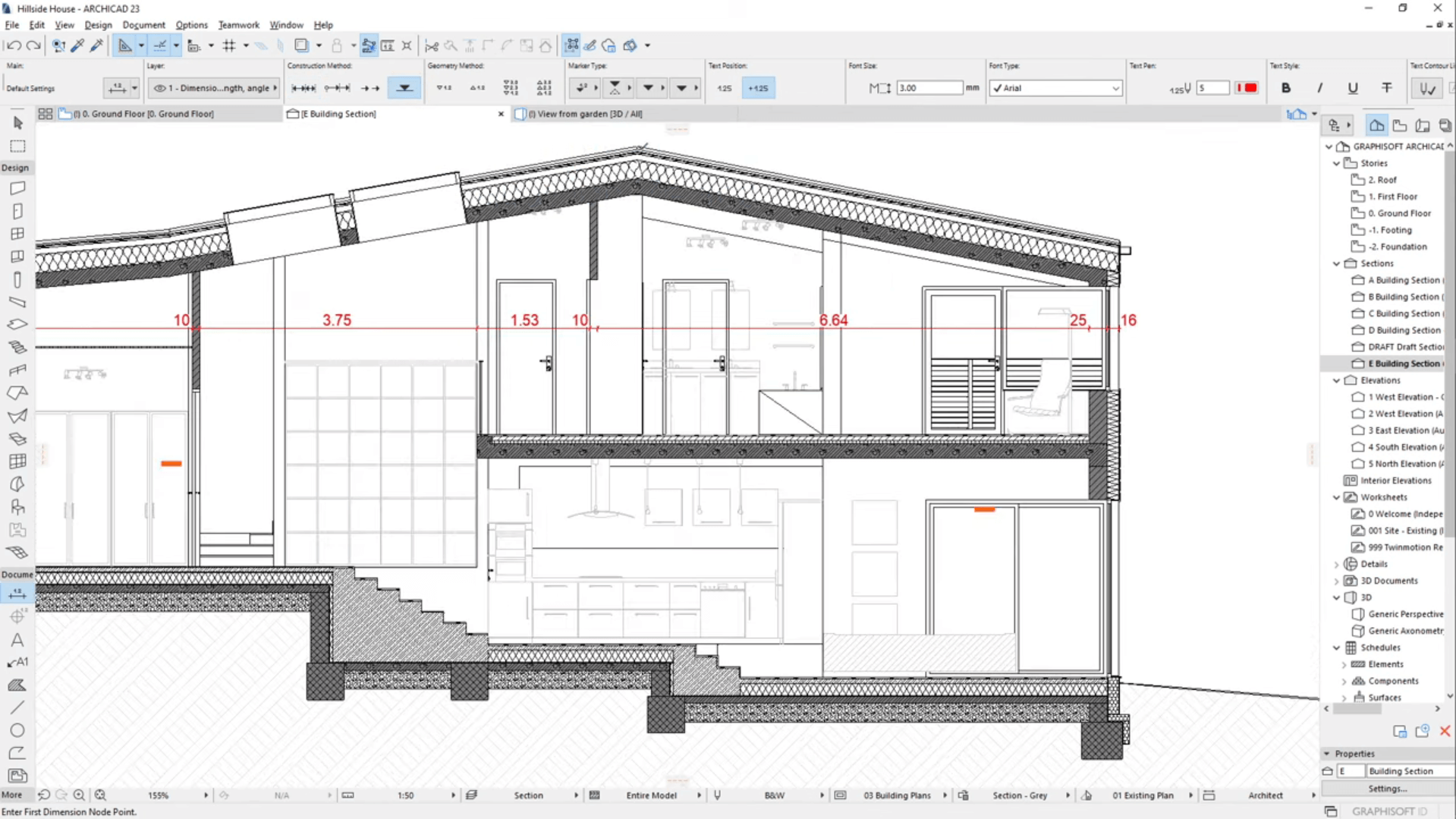1456x819 pixels.
Task: Click Default Settings in info box
Action: 30,88
